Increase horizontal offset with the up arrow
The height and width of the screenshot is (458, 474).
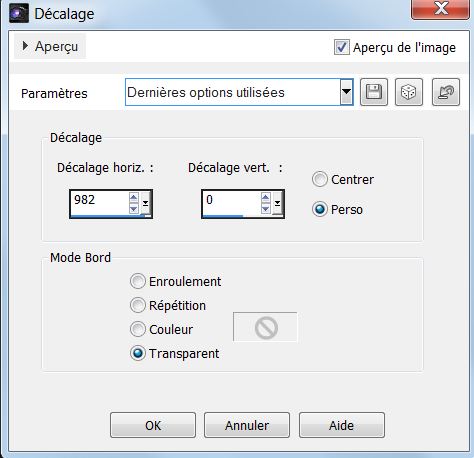pos(134,198)
